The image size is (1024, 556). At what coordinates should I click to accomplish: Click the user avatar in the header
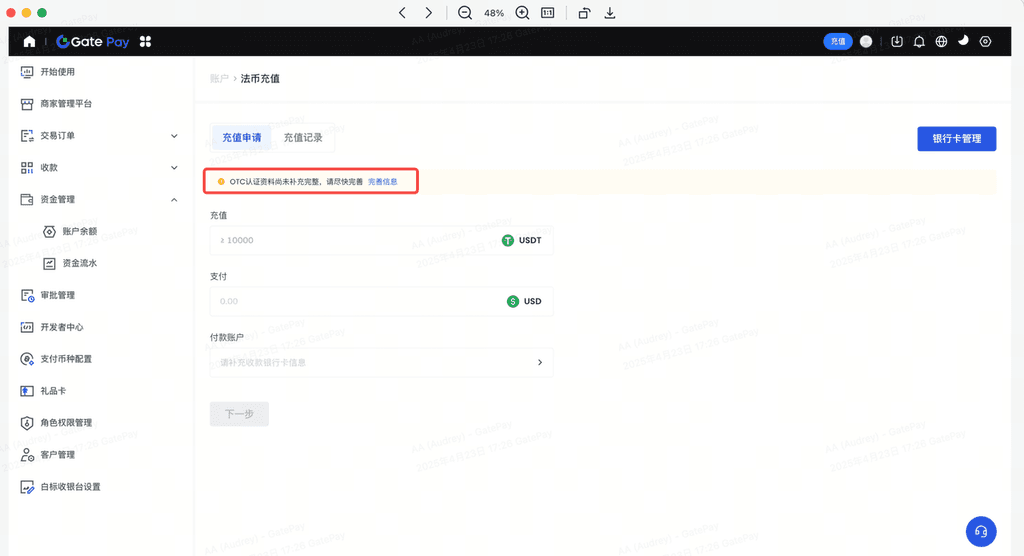pyautogui.click(x=866, y=42)
